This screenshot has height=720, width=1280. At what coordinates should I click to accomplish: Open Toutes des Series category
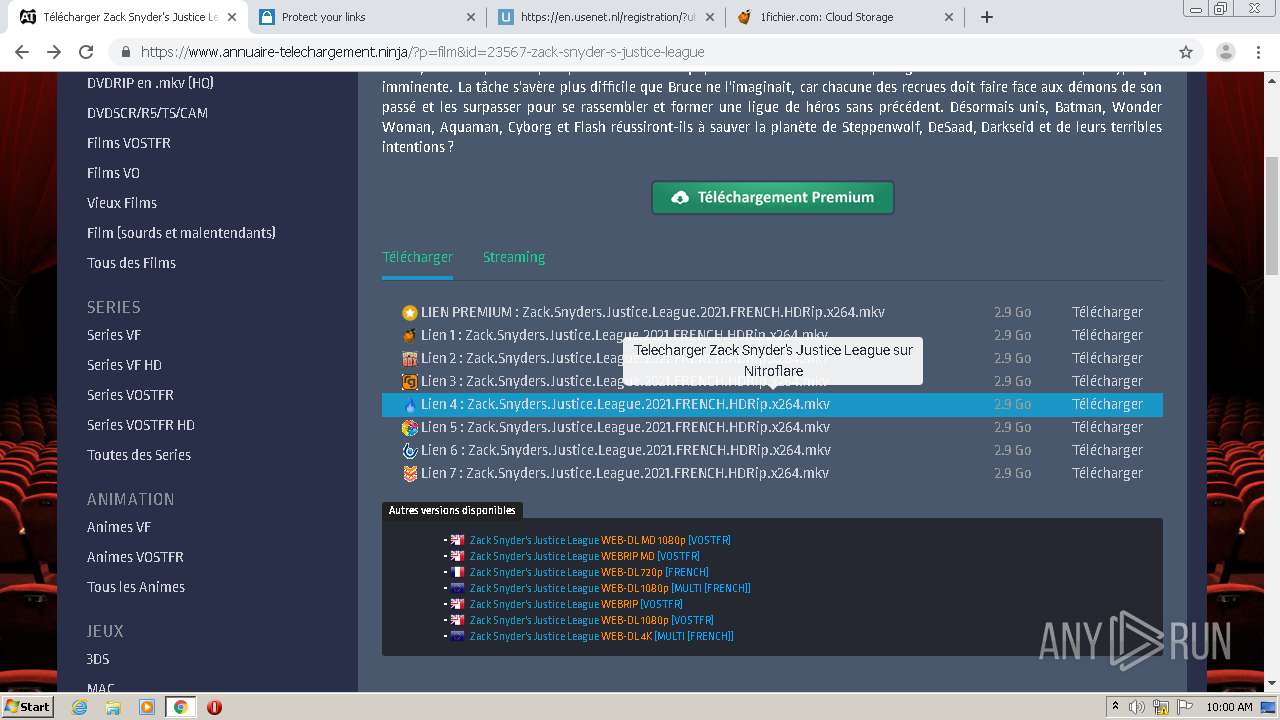pyautogui.click(x=139, y=455)
